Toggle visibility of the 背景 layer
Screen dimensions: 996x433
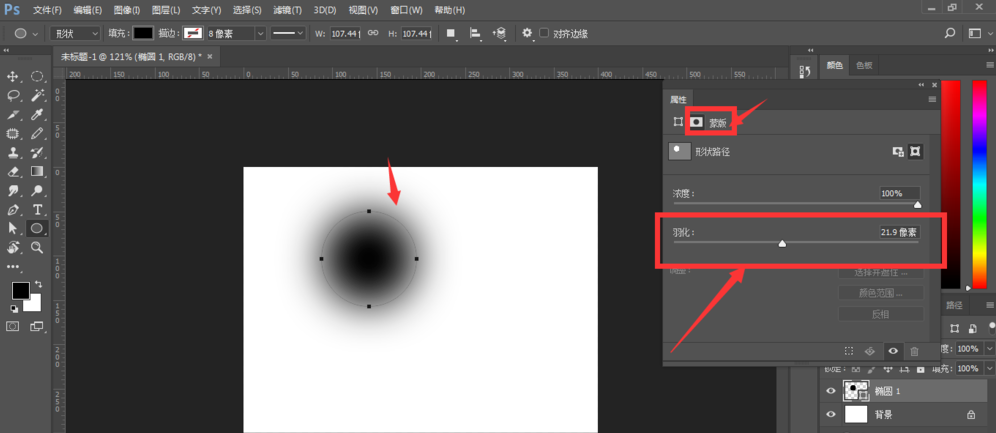[x=830, y=414]
